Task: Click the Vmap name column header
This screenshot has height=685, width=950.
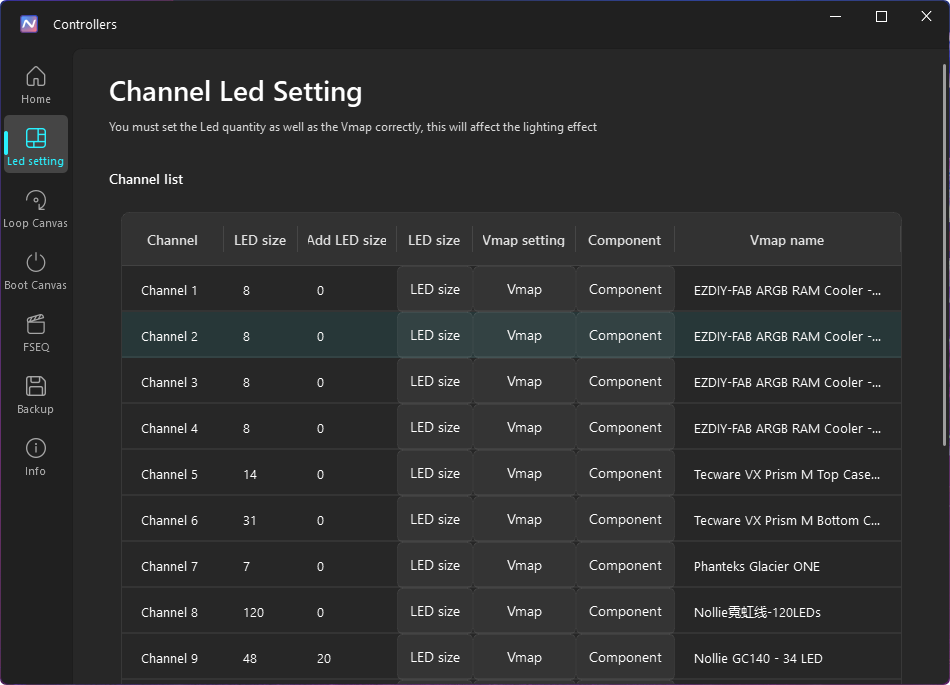Action: coord(787,240)
